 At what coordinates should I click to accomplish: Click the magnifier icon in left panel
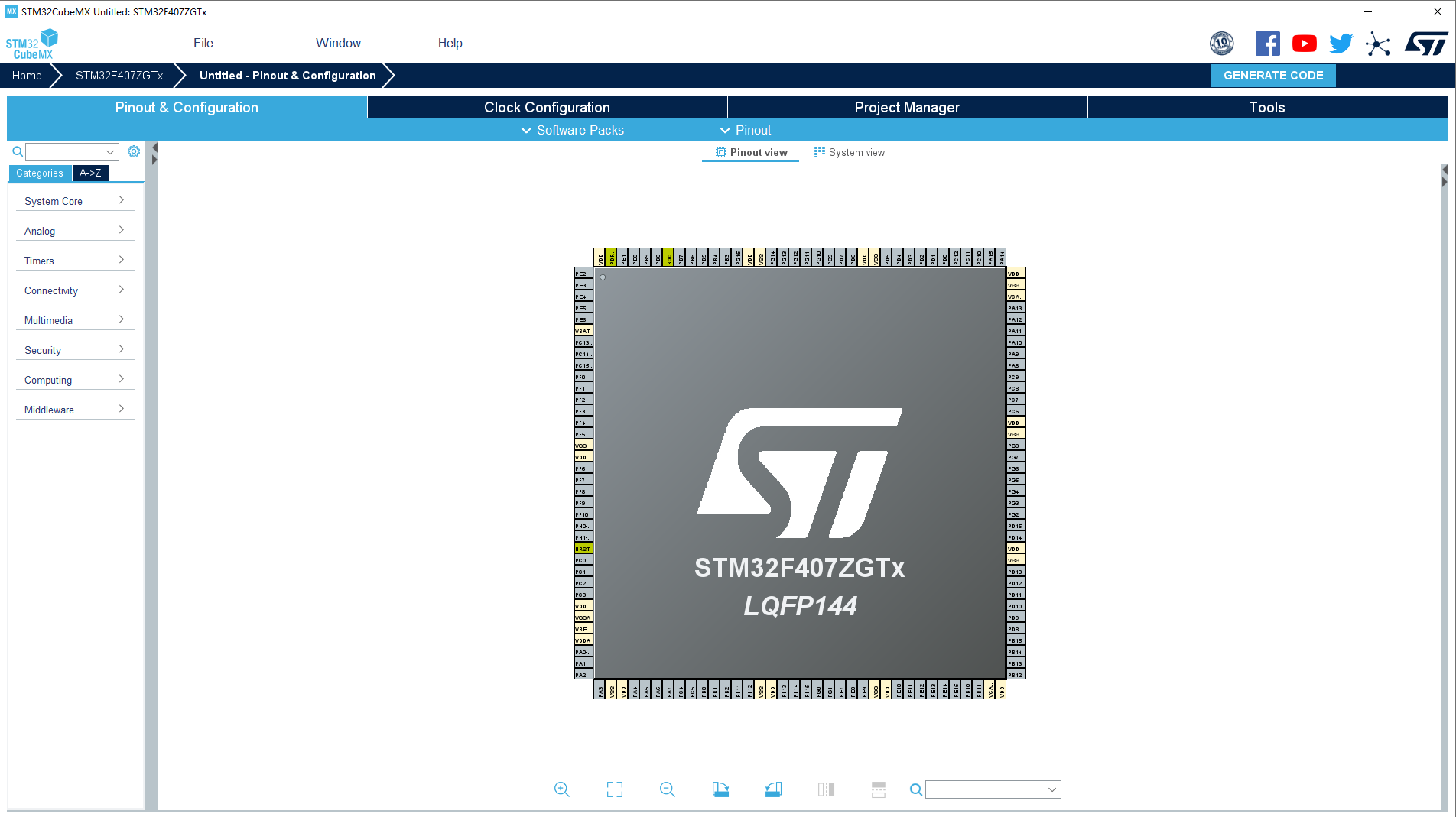pyautogui.click(x=18, y=151)
